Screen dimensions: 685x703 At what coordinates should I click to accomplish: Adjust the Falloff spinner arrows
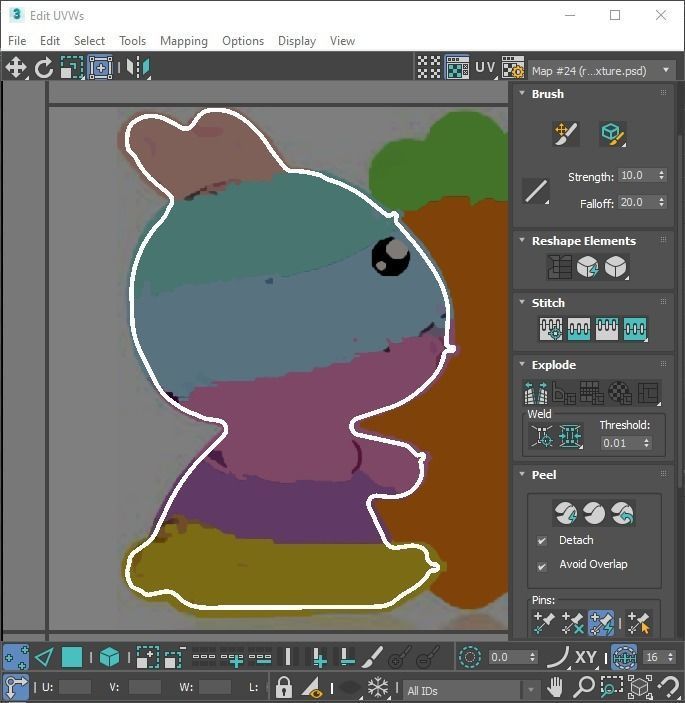click(661, 202)
